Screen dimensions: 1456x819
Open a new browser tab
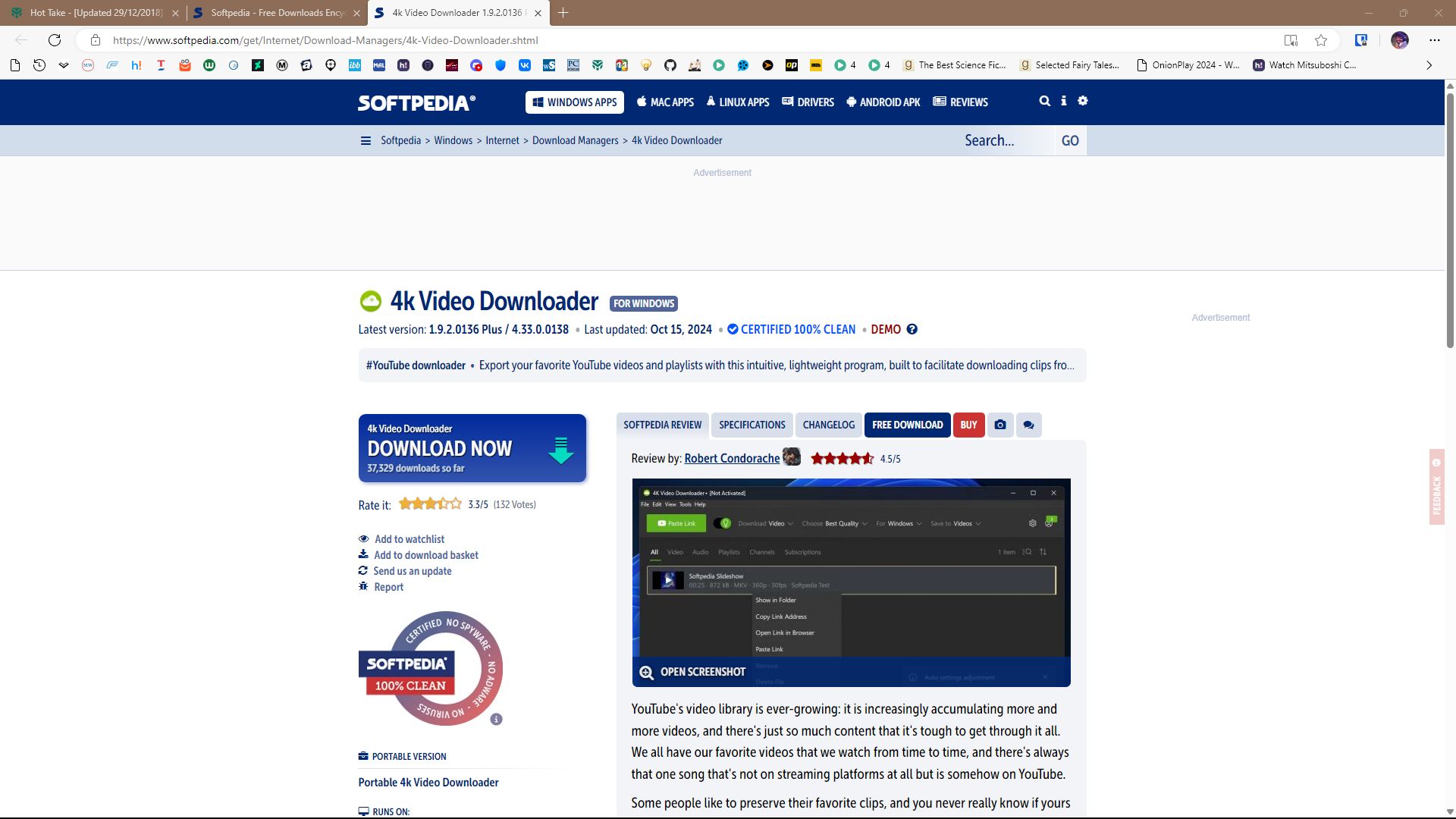pos(563,13)
